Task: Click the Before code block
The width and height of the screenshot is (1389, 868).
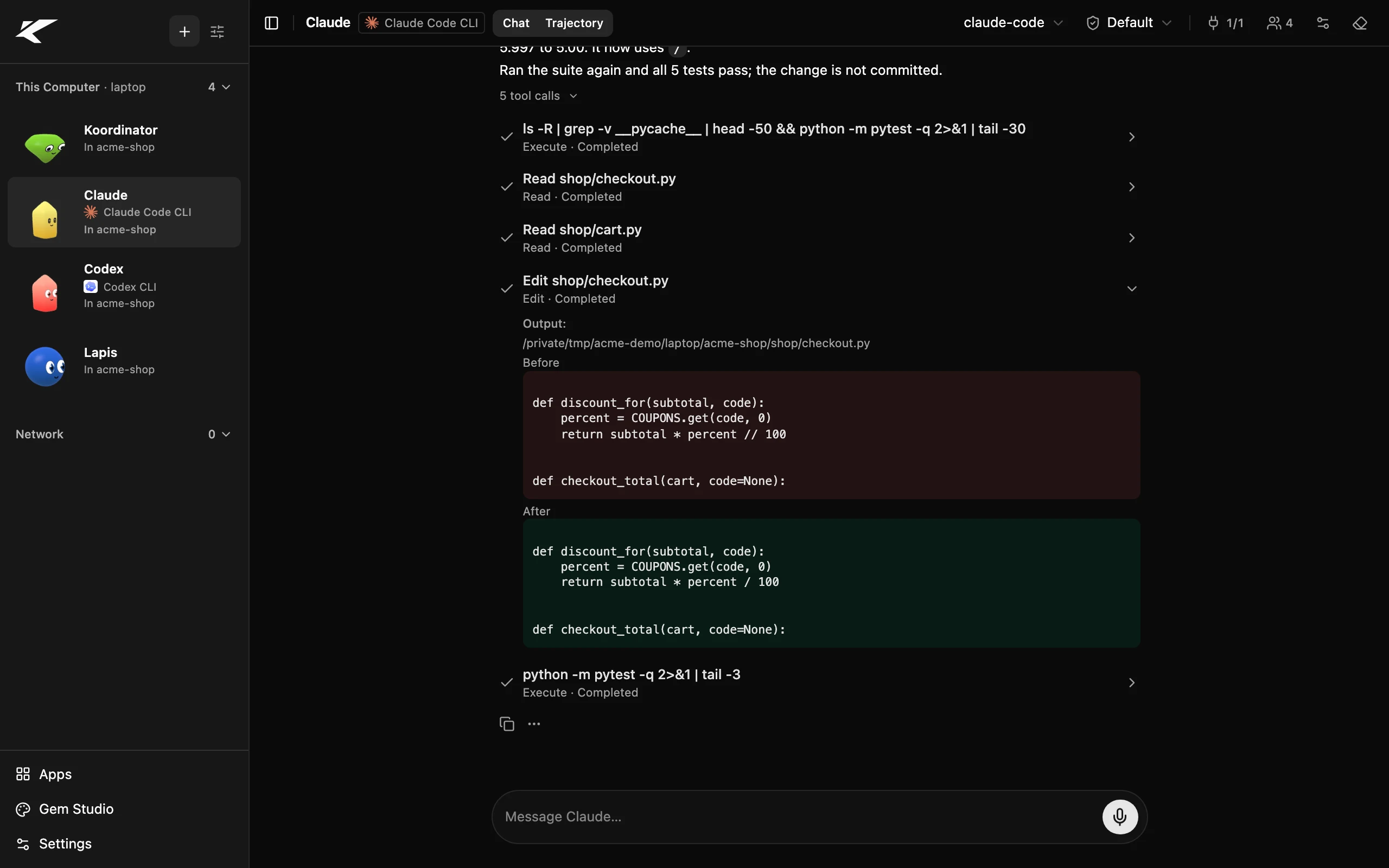Action: [x=831, y=435]
